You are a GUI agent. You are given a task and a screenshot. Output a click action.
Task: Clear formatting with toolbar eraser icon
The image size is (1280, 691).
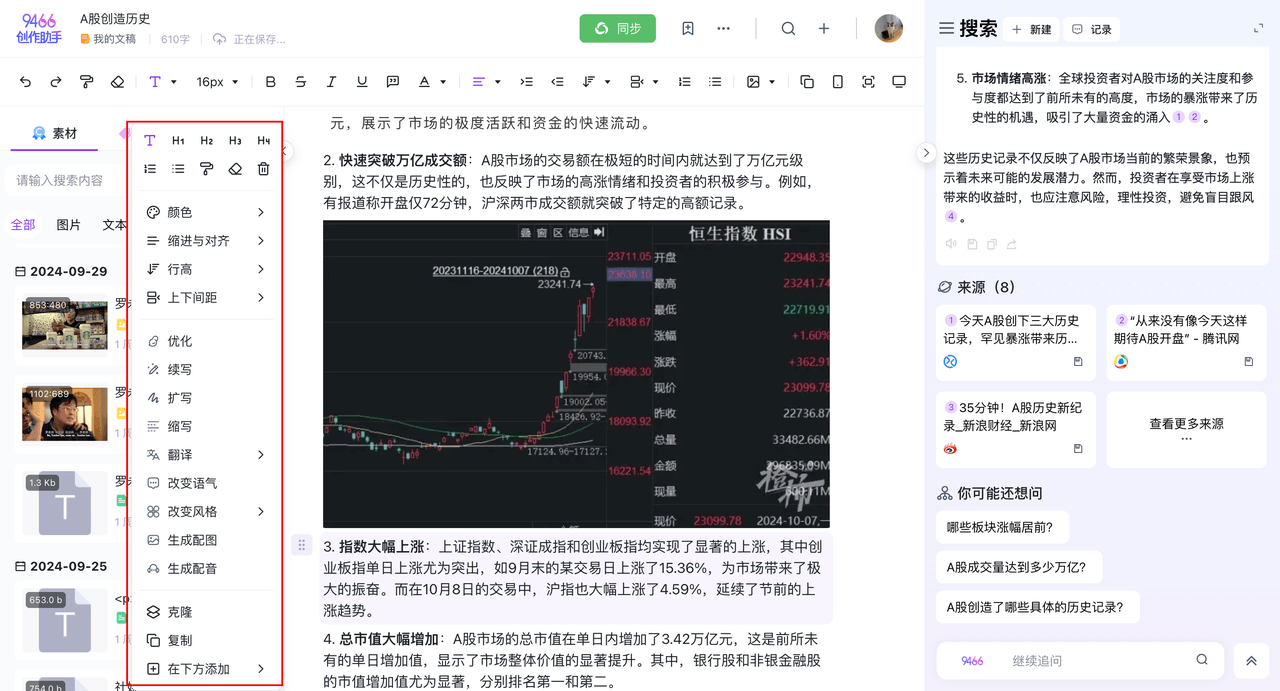coord(117,82)
